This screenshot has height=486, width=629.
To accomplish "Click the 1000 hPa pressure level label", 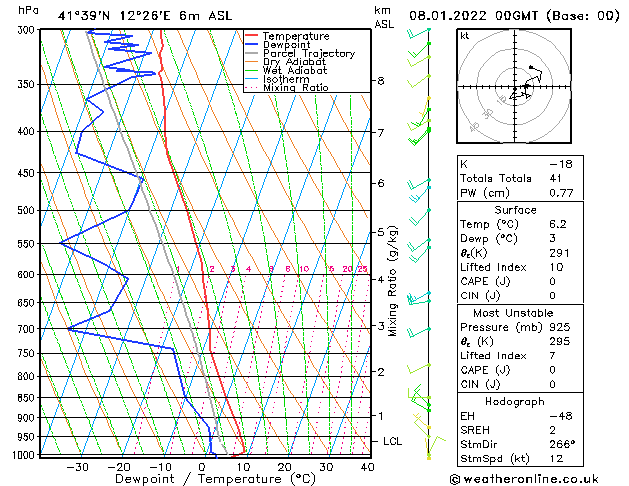I will click(x=23, y=455).
